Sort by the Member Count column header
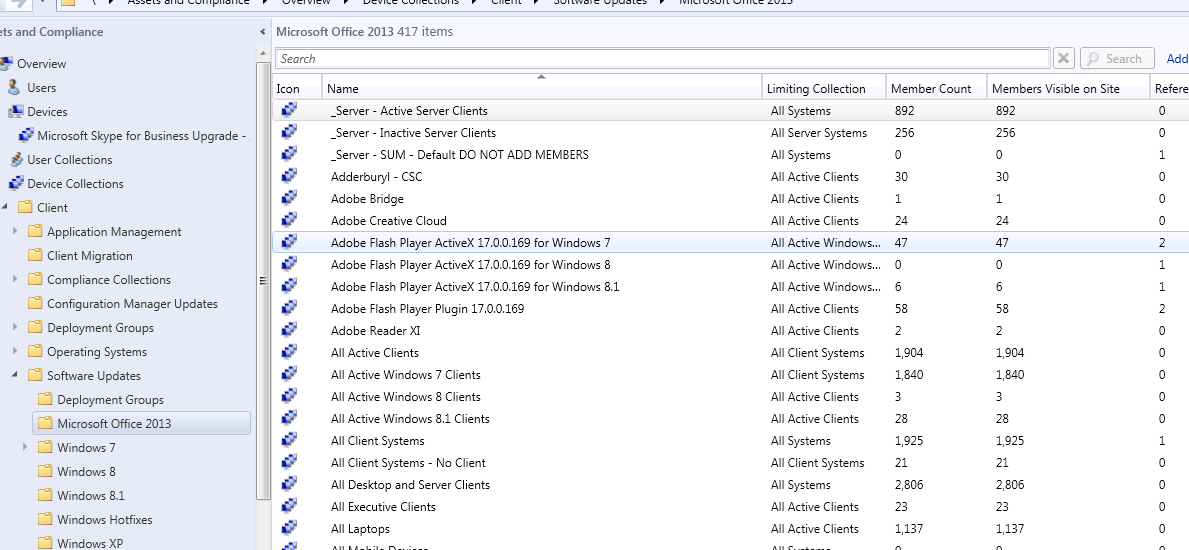 point(936,88)
